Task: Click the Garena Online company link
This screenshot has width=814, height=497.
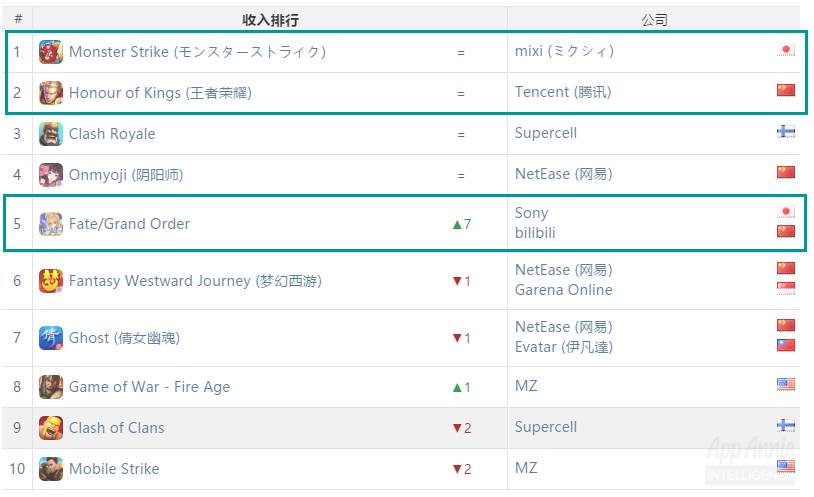Action: pos(563,290)
